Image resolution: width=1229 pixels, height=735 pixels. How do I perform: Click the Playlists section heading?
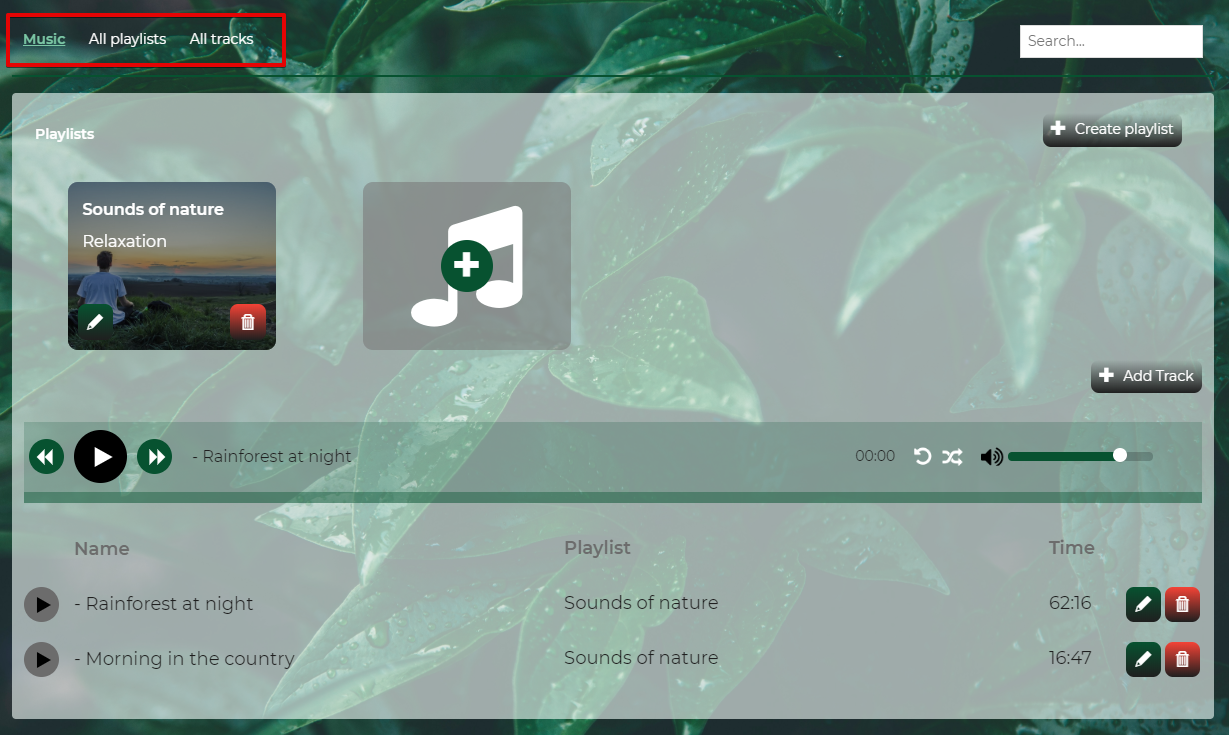coord(65,134)
